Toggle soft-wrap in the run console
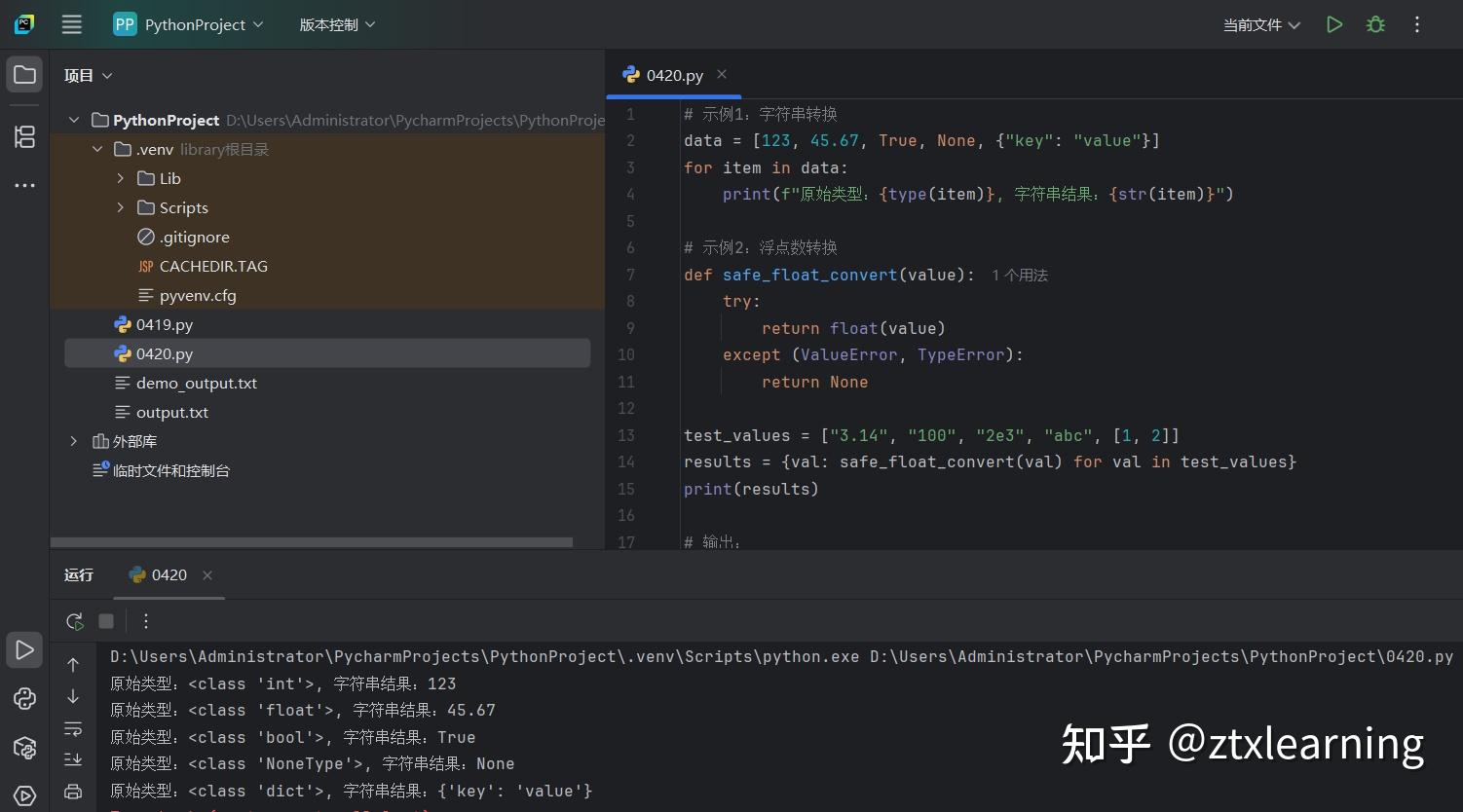This screenshot has width=1463, height=812. click(73, 728)
